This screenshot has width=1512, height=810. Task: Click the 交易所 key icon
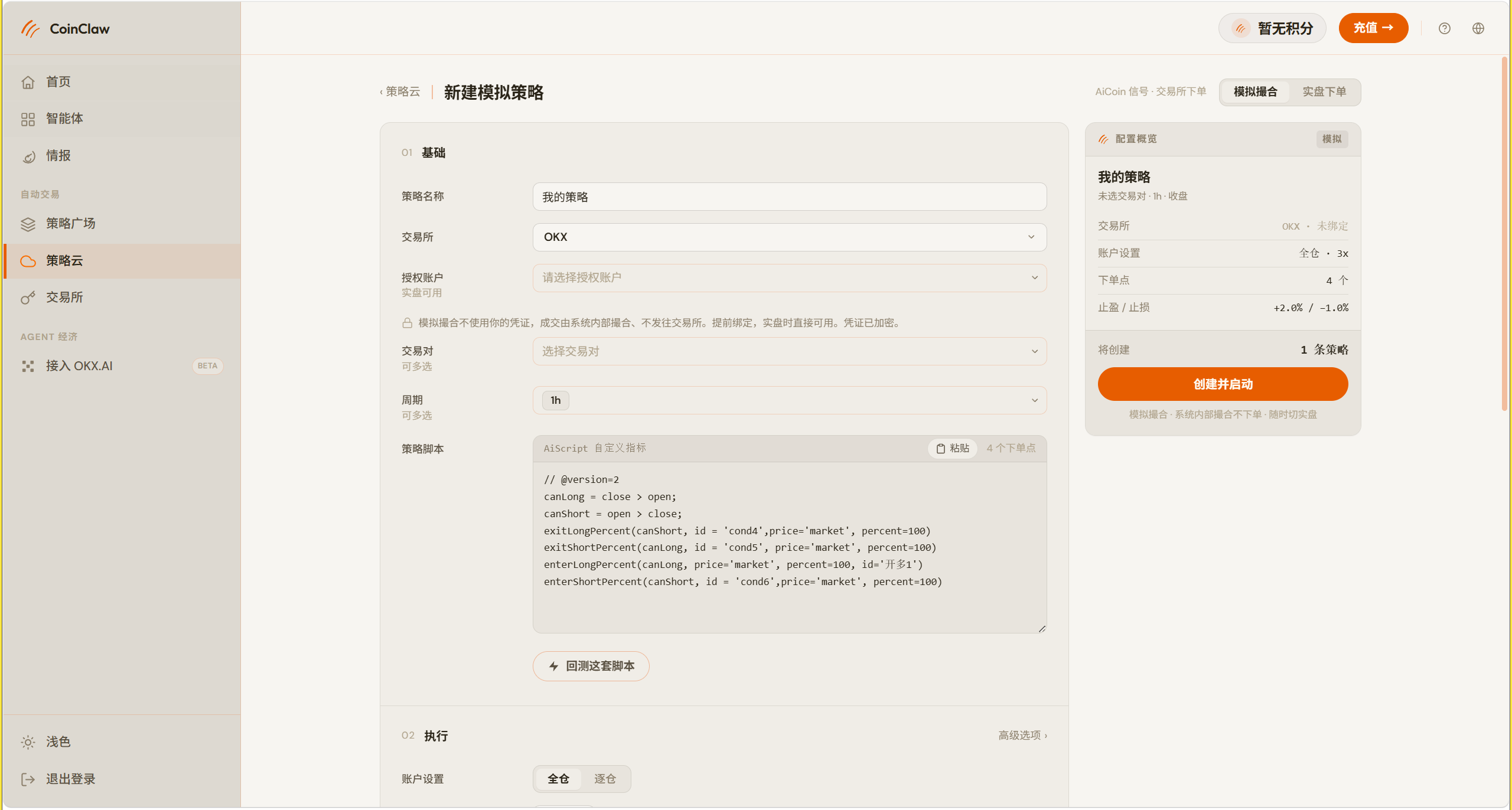click(28, 298)
